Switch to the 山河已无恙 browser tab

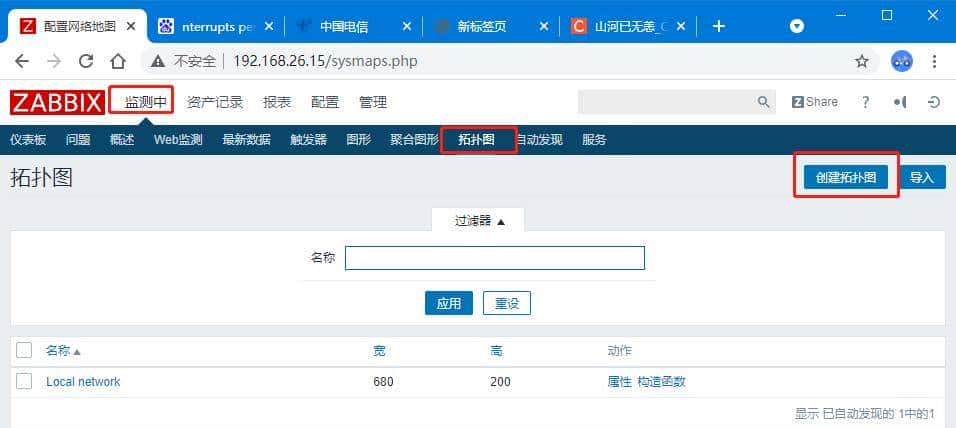[628, 26]
